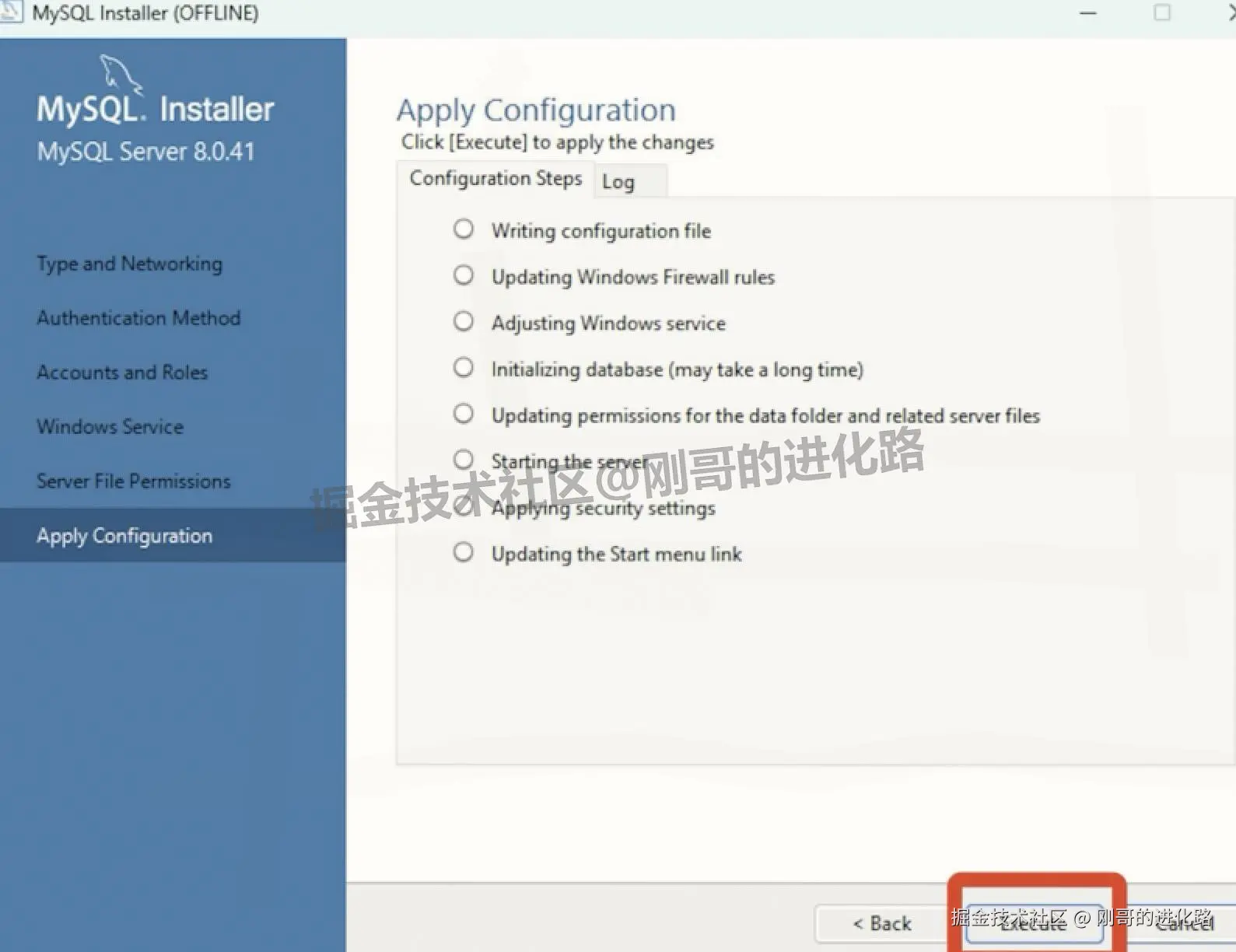
Task: Click 'Updating permissions for the data folder' text
Action: click(x=765, y=415)
